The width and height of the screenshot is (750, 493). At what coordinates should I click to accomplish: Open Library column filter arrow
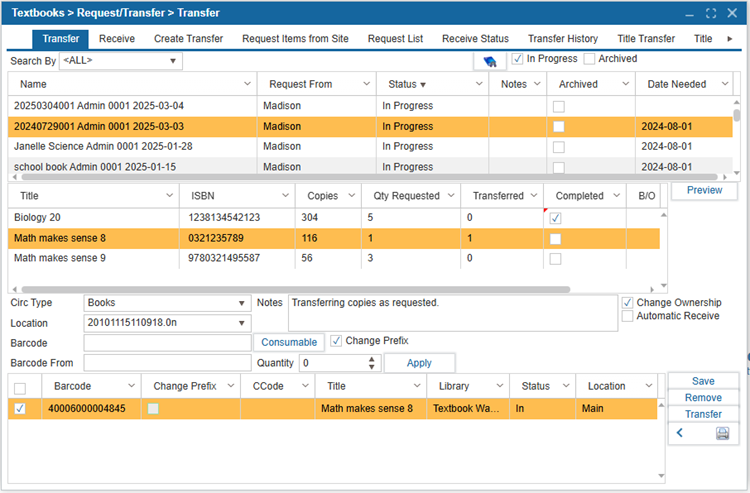[x=499, y=386]
